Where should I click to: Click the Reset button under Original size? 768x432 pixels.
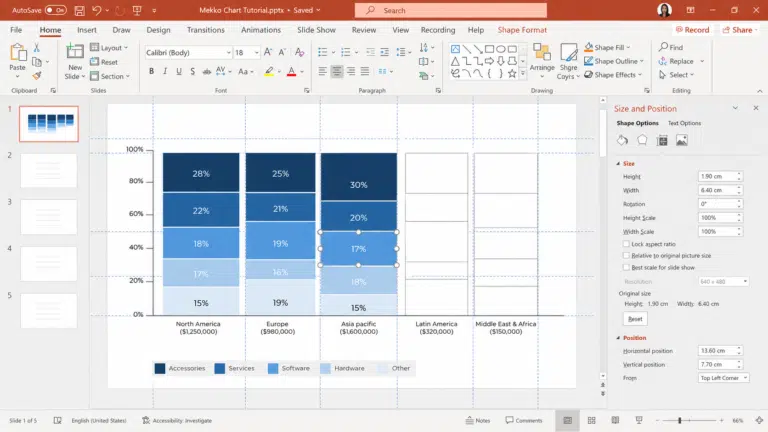pyautogui.click(x=635, y=319)
